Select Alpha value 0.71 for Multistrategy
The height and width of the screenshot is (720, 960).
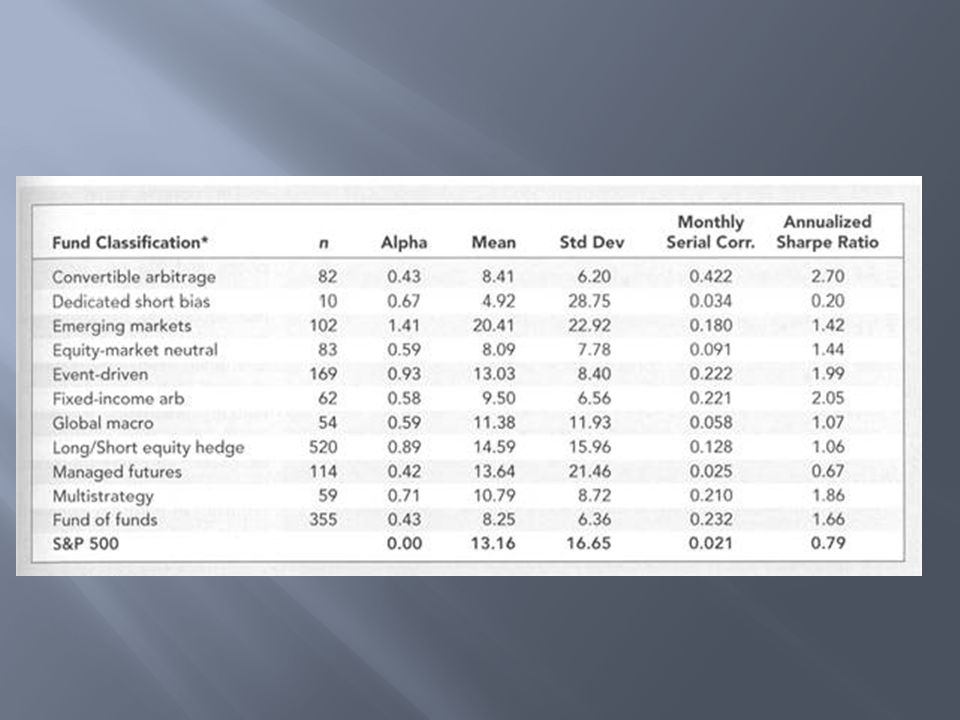click(x=404, y=495)
